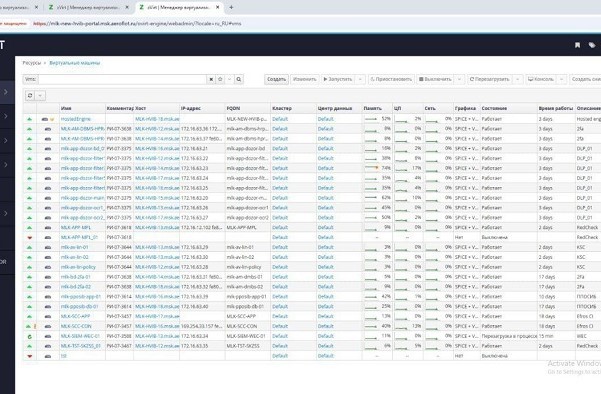Click the Перезагрузить button
601x394 pixels.
tap(490, 79)
